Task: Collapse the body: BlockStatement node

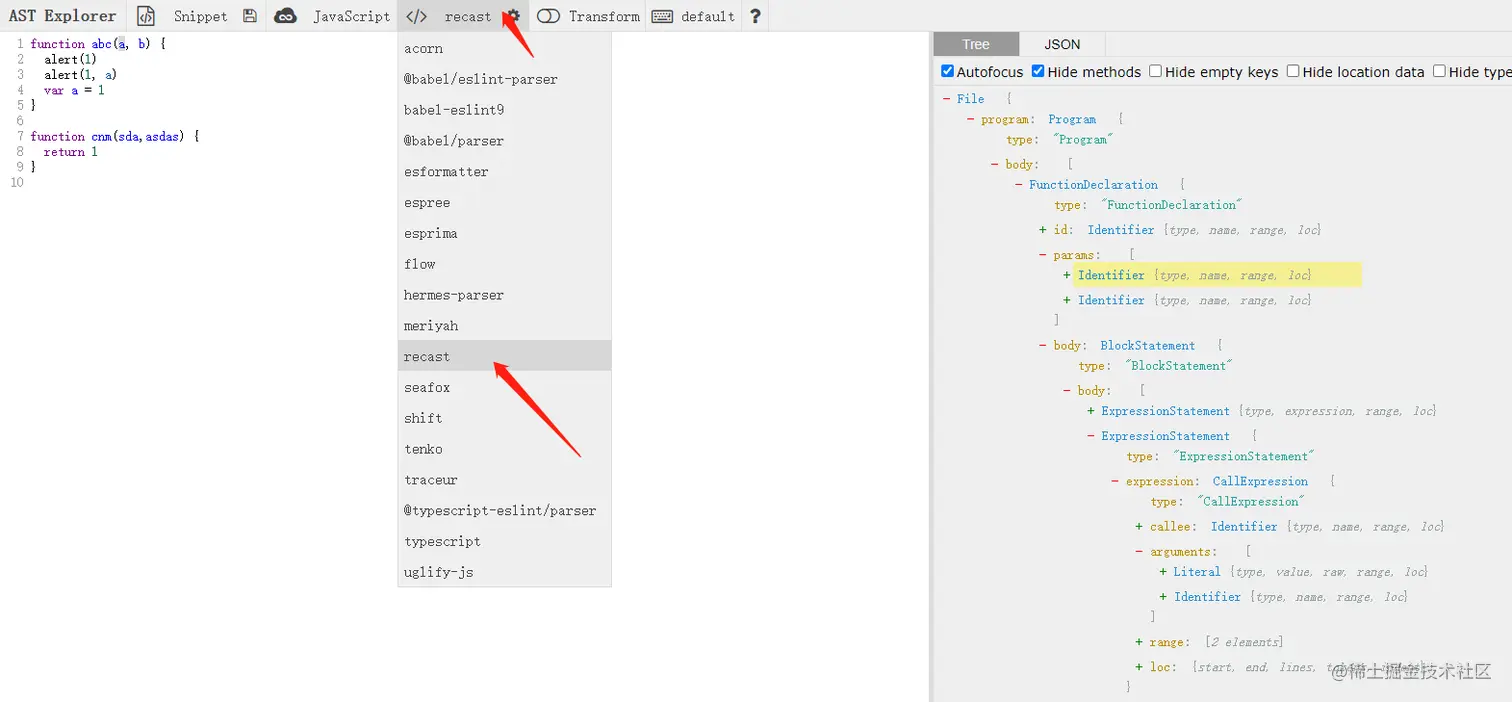Action: coord(1043,346)
